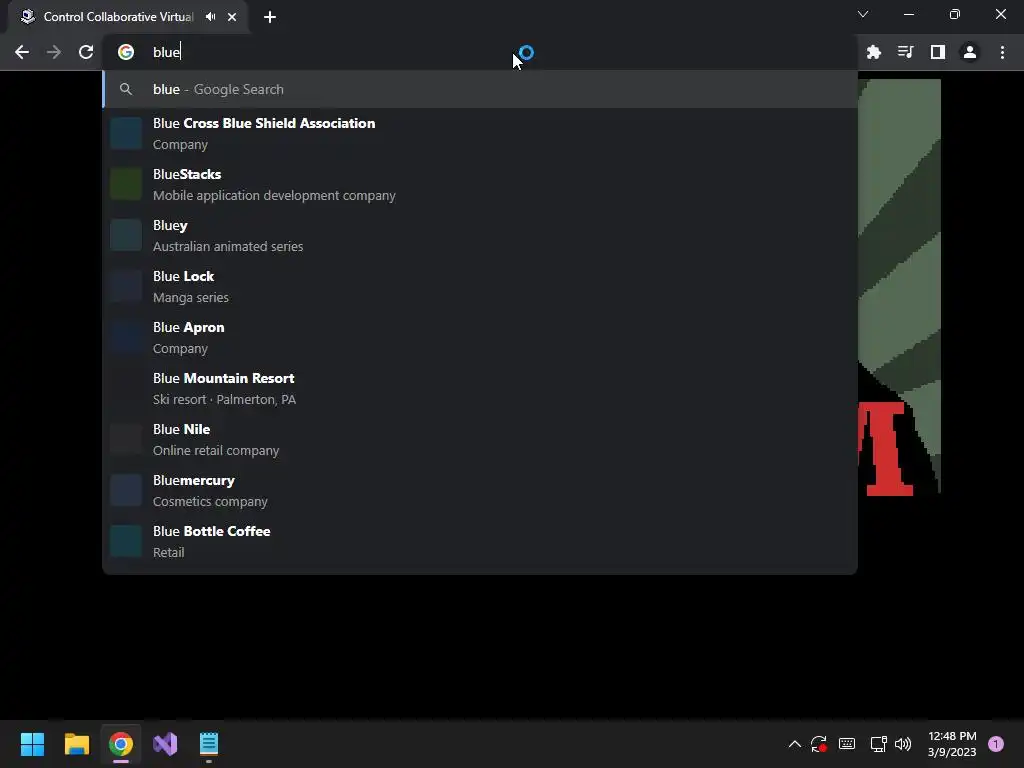Select the Blue Apron suggestion
1024x768 pixels.
tap(480, 337)
